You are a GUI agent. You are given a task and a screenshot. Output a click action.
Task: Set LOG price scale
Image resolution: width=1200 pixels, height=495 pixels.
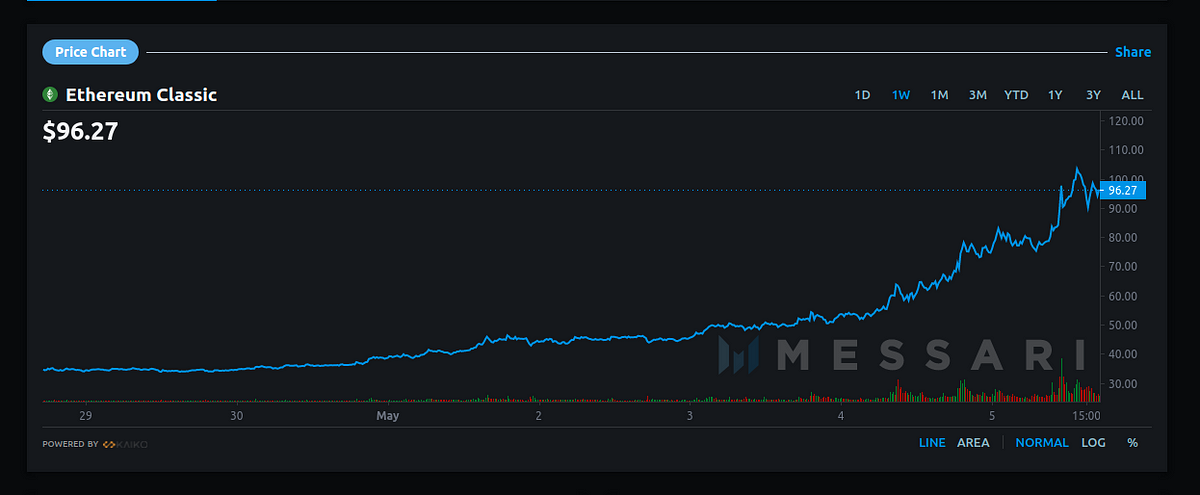coord(1093,443)
